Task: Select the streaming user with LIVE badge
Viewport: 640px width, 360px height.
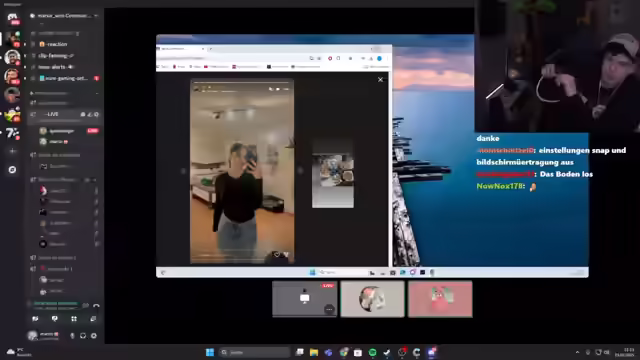Action: [69, 131]
